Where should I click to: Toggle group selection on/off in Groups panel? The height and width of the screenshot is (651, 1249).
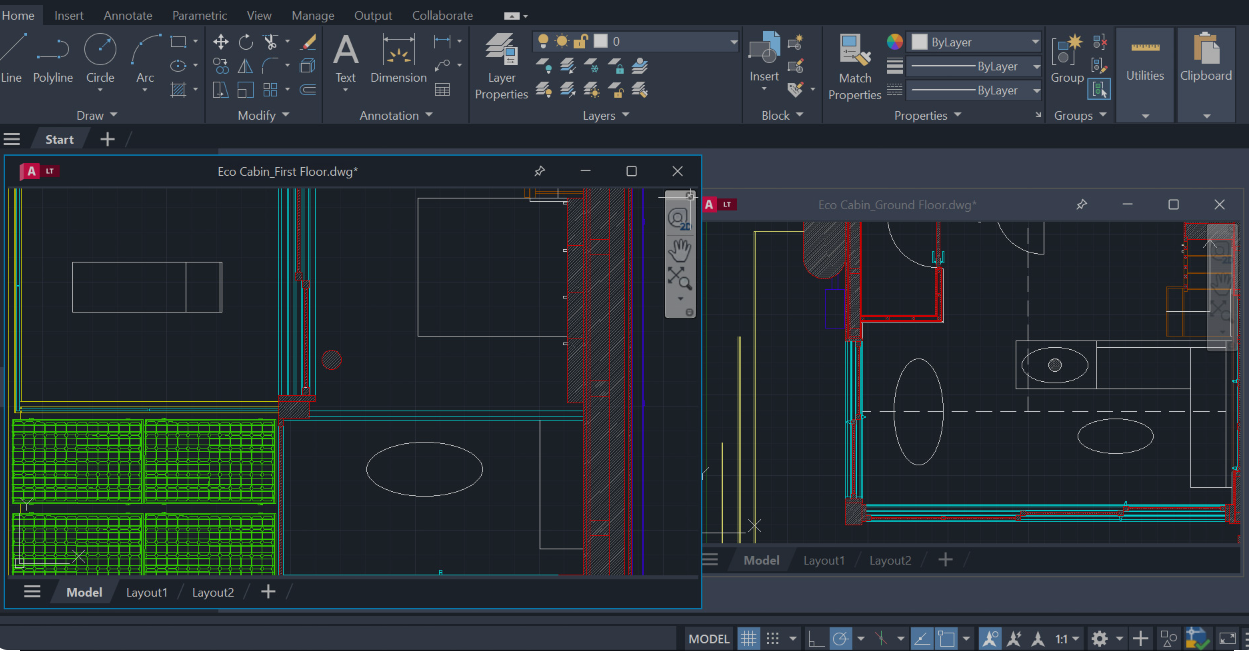coord(1099,89)
